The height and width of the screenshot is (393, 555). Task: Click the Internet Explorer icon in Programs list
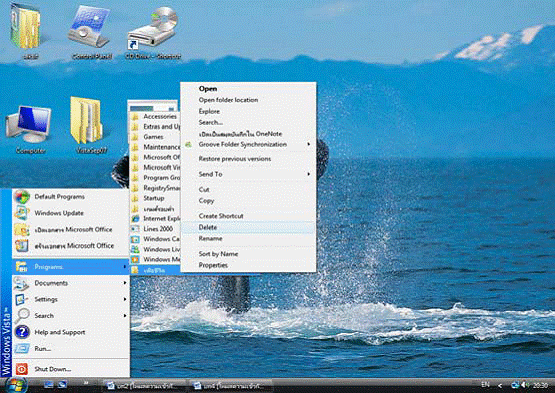pyautogui.click(x=135, y=218)
